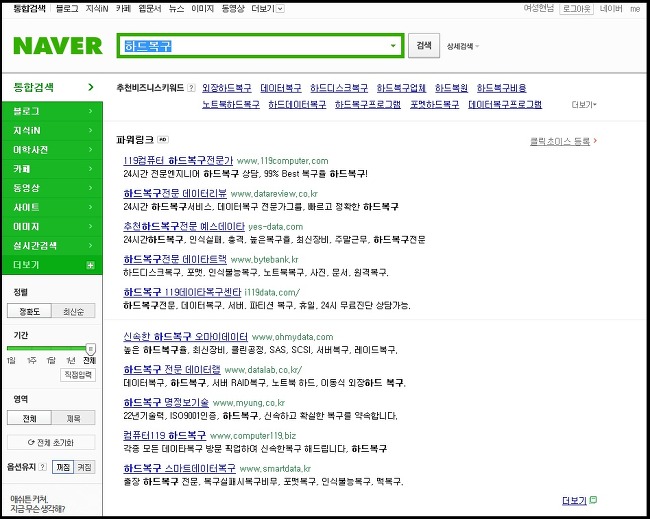Click the period slider handle
The width and height of the screenshot is (650, 519).
[x=91, y=348]
